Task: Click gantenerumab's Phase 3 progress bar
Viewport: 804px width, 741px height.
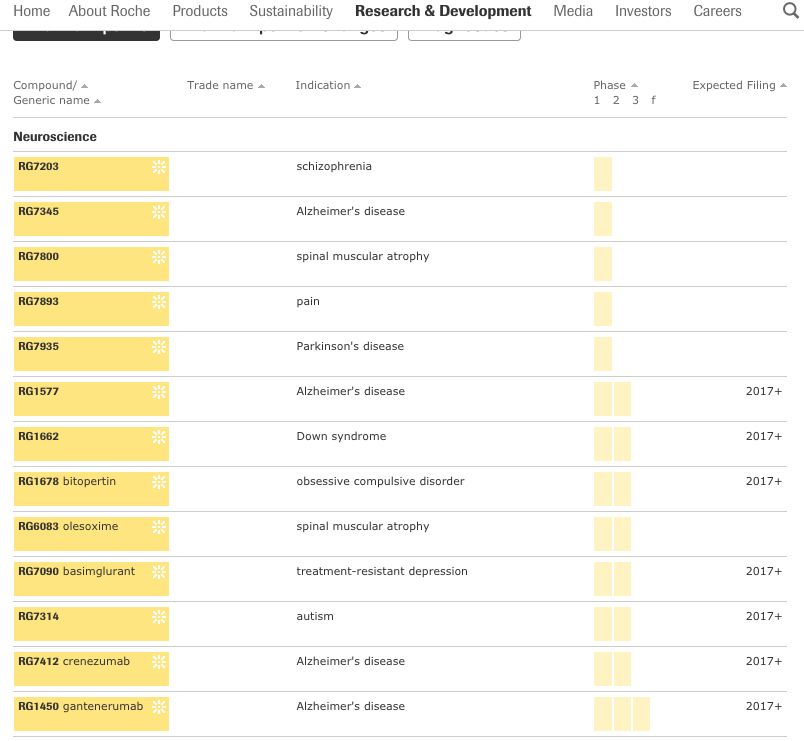Action: pos(641,714)
